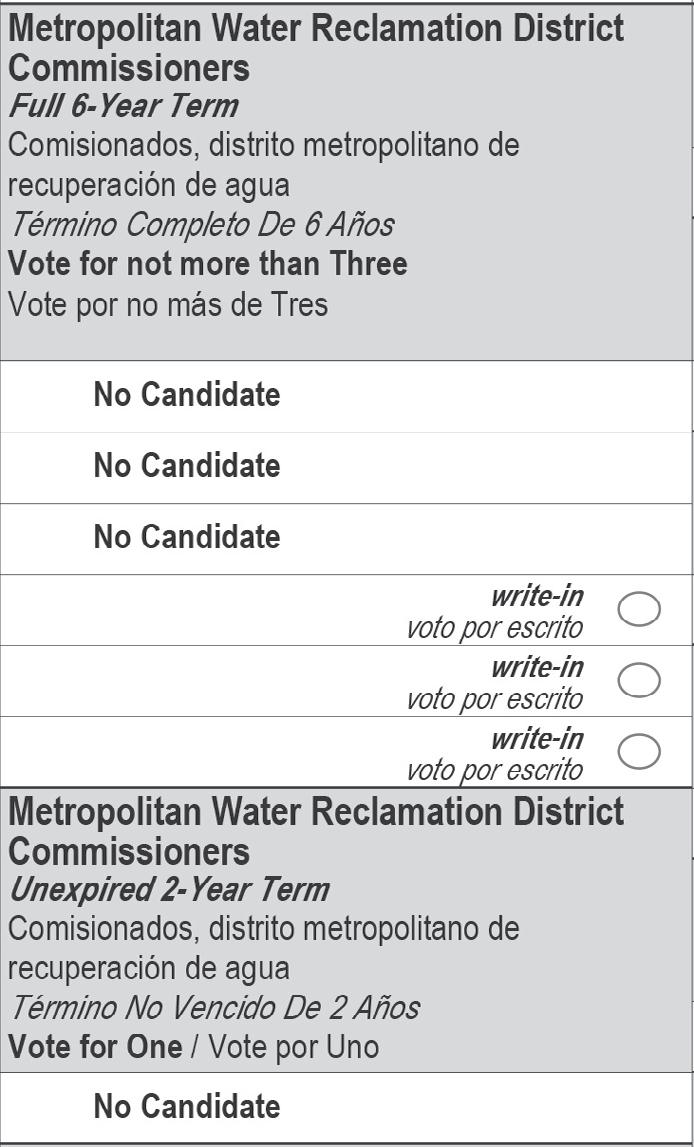The width and height of the screenshot is (694, 1147).
Task: Select the third write-in oval
Action: (x=639, y=751)
